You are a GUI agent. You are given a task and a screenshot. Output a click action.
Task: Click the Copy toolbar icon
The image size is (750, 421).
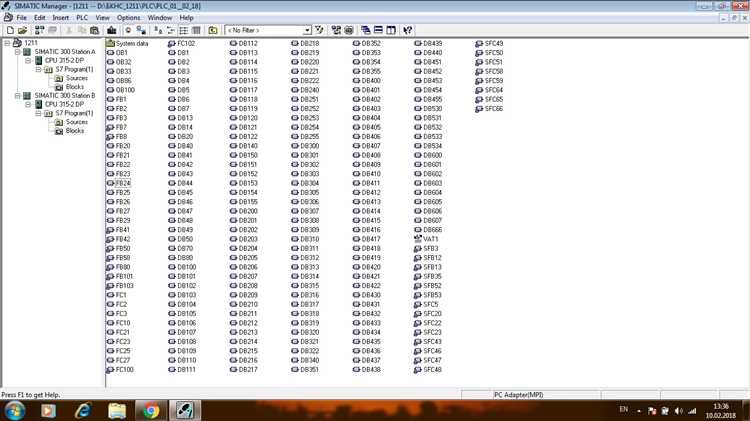82,30
